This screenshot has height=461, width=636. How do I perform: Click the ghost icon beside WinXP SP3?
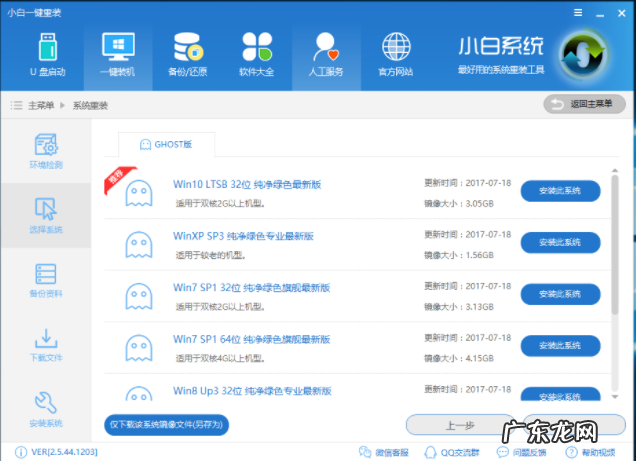139,245
